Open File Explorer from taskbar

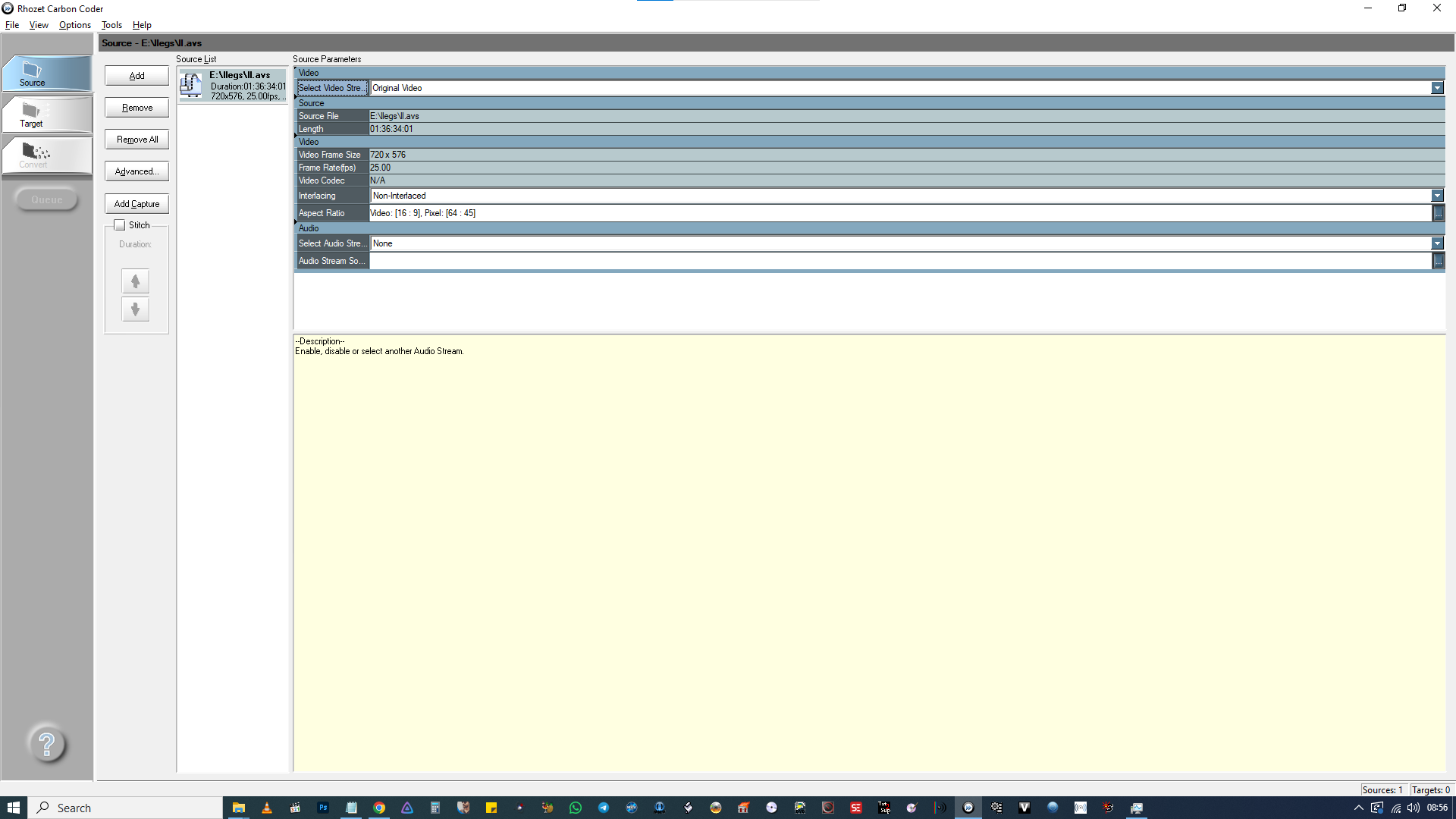pos(239,808)
